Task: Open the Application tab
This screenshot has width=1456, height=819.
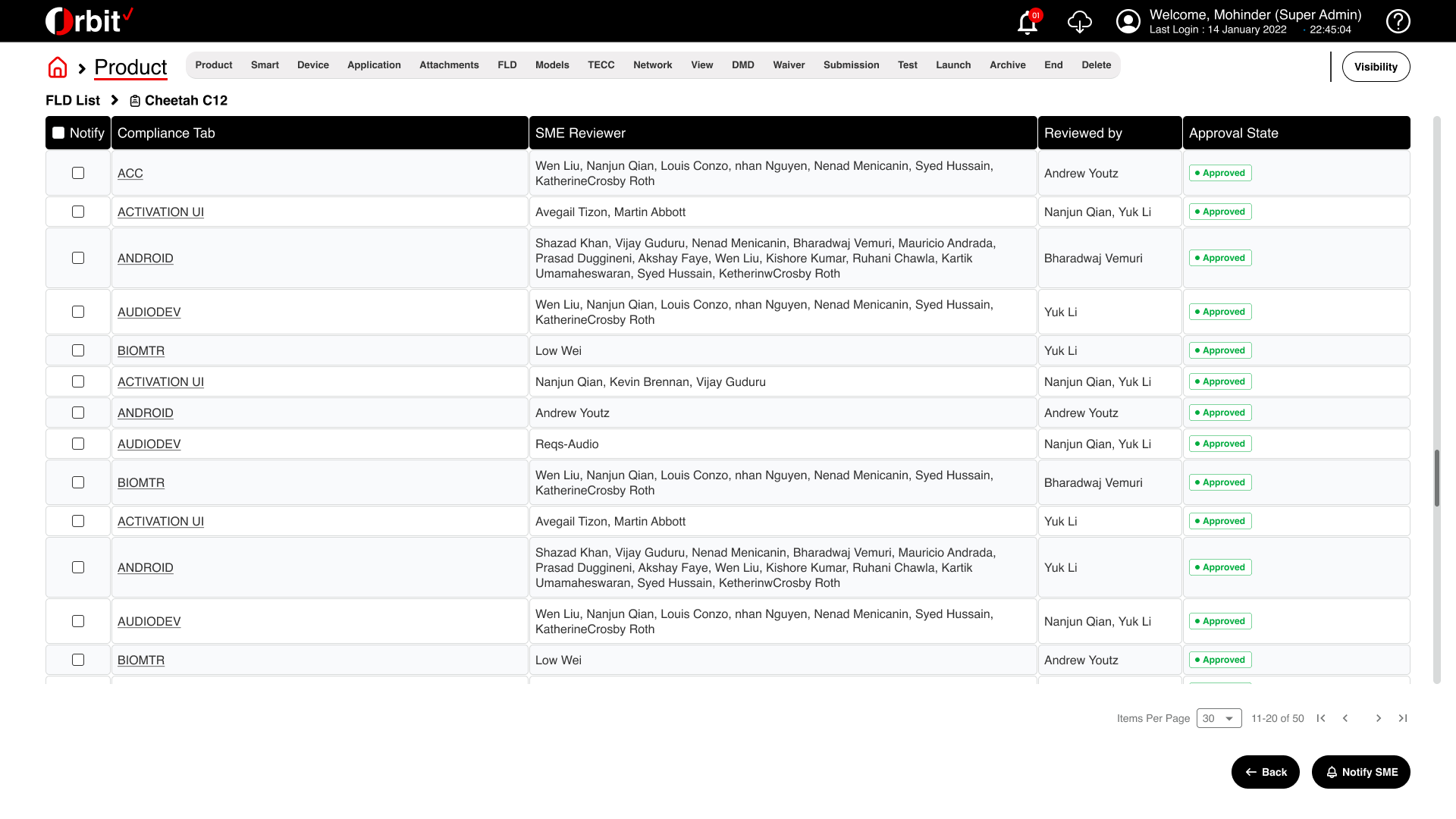Action: 374,65
